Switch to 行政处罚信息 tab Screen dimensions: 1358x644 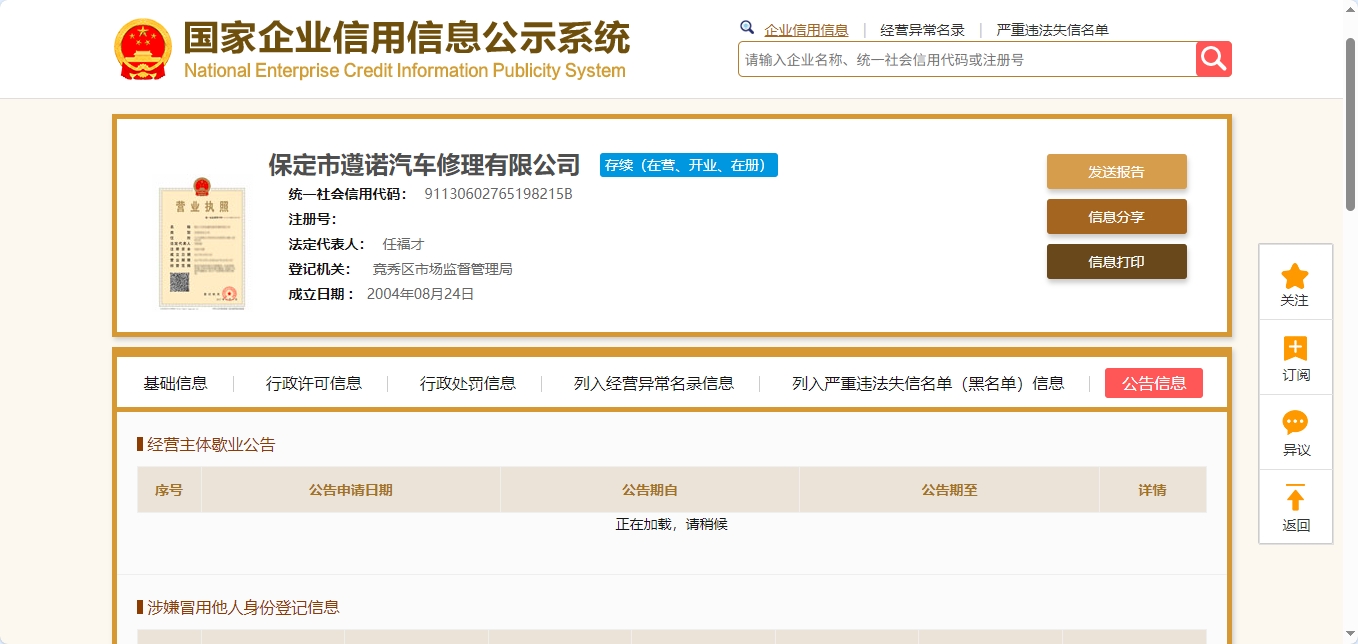[468, 383]
